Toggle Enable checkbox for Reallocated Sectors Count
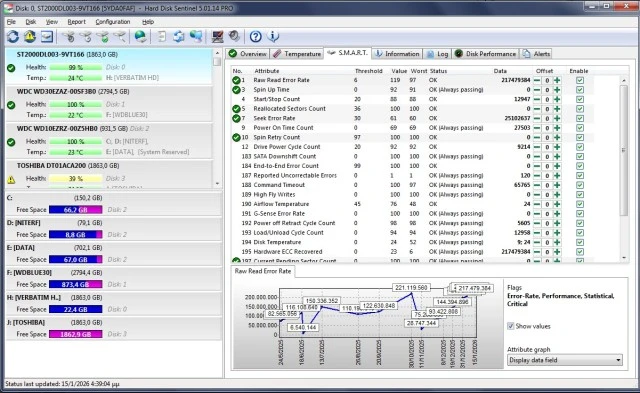This screenshot has width=640, height=393. pos(580,109)
